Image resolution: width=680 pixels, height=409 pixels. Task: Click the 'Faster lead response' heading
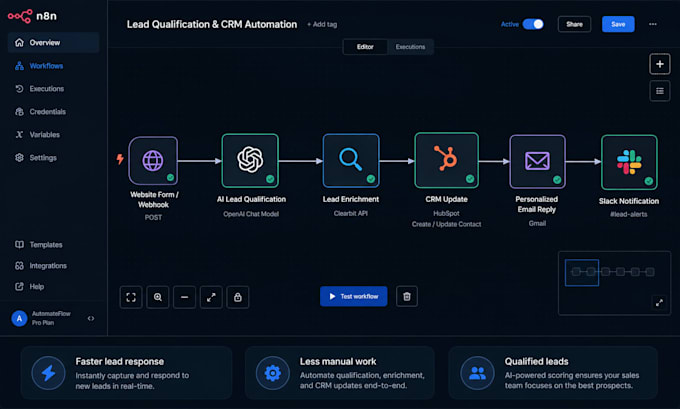point(120,361)
